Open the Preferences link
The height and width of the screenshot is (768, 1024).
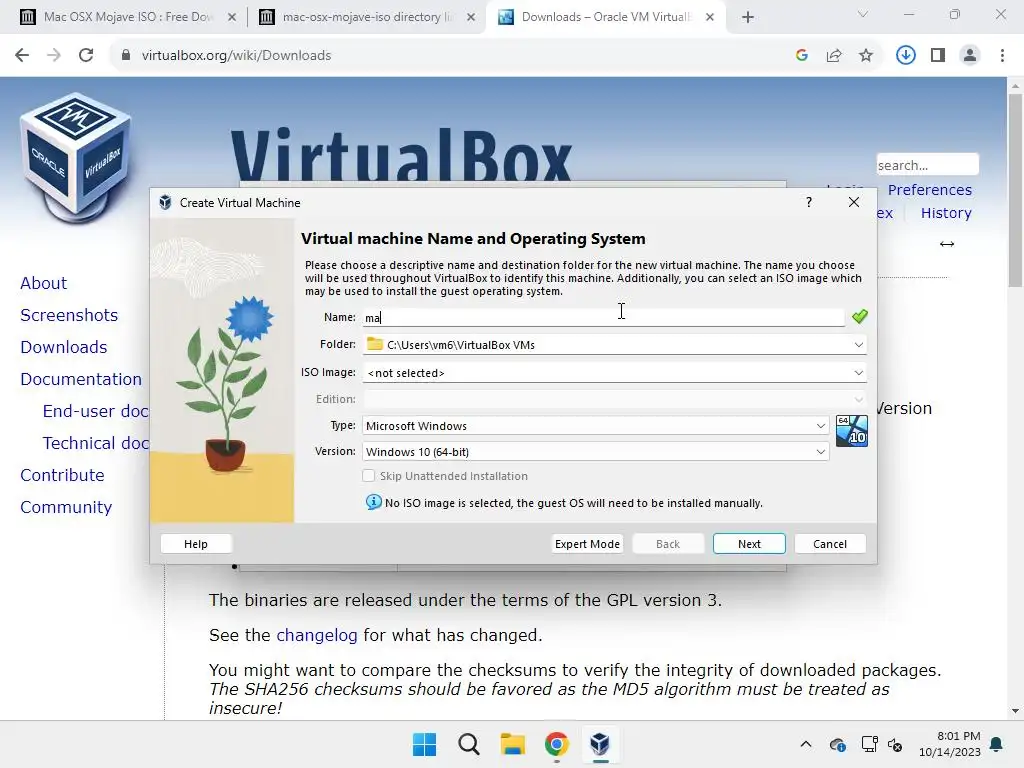(x=929, y=189)
